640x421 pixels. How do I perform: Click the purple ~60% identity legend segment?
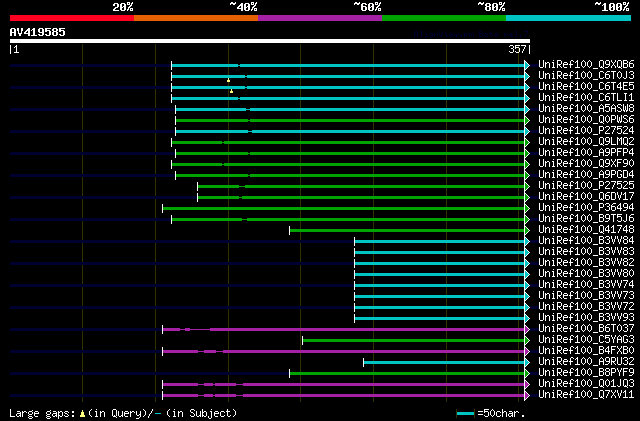pyautogui.click(x=320, y=18)
